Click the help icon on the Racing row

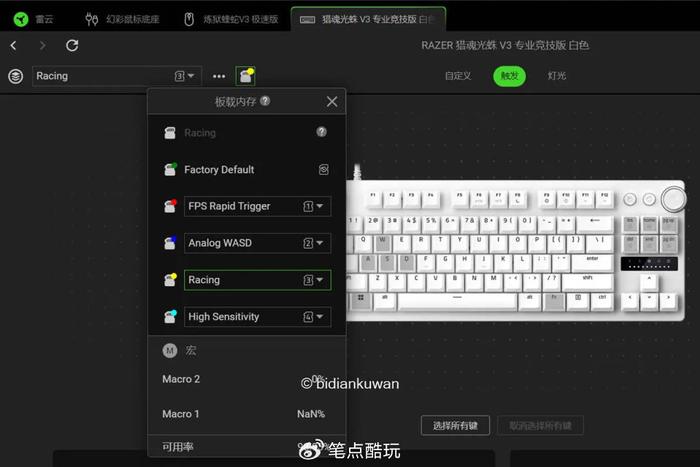[321, 132]
